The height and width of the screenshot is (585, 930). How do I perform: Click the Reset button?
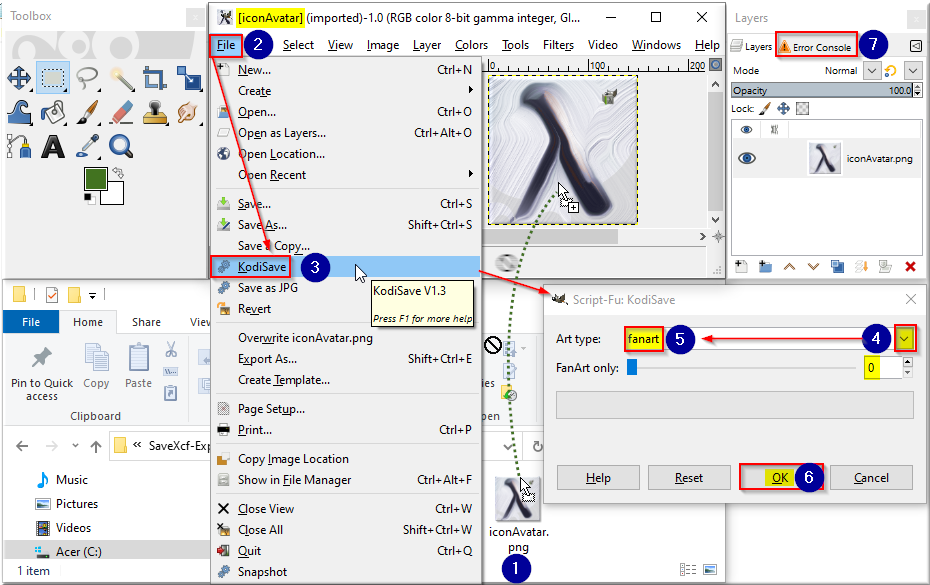(x=689, y=478)
